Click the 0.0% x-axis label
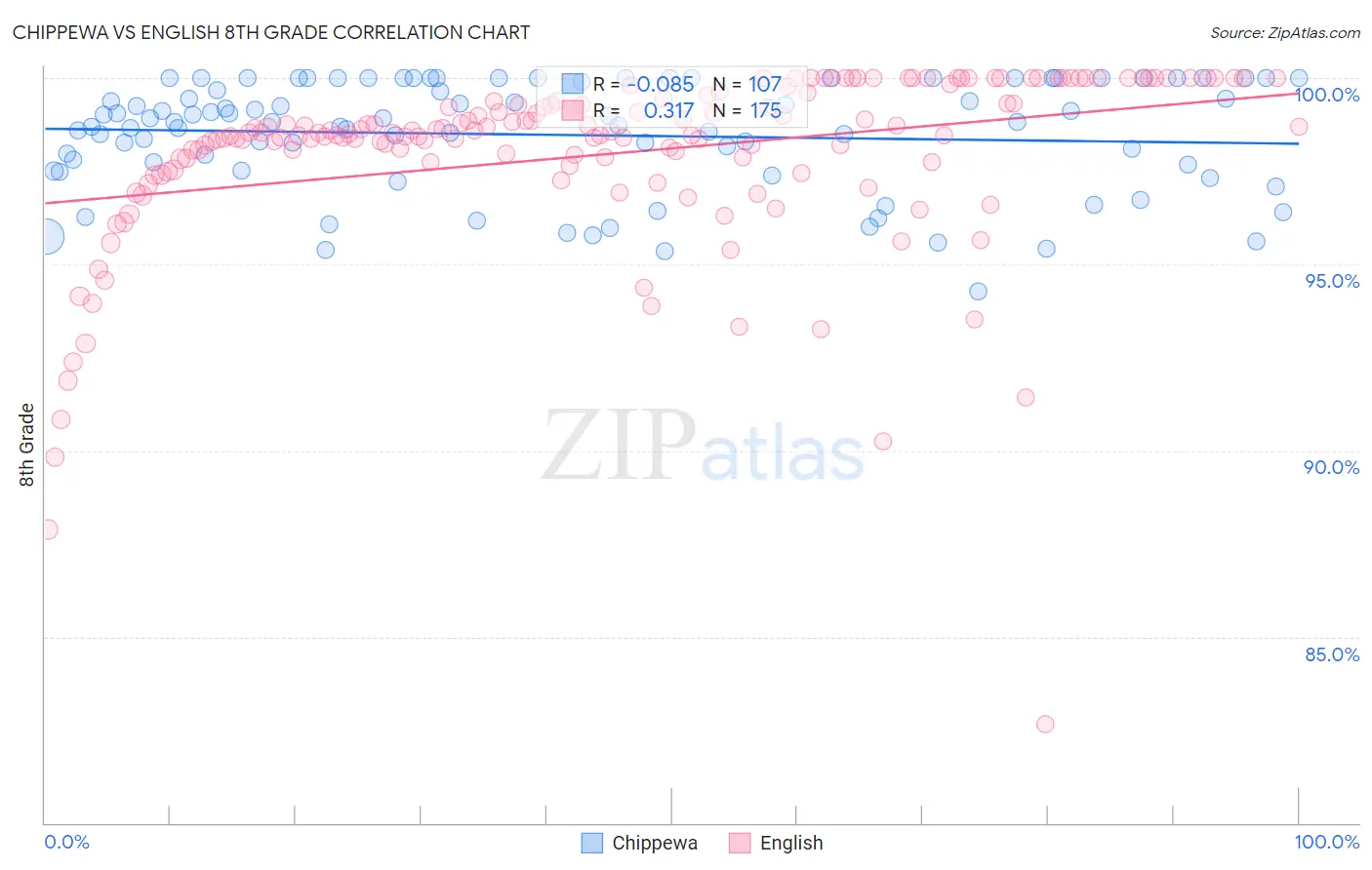The width and height of the screenshot is (1372, 870). 67,842
